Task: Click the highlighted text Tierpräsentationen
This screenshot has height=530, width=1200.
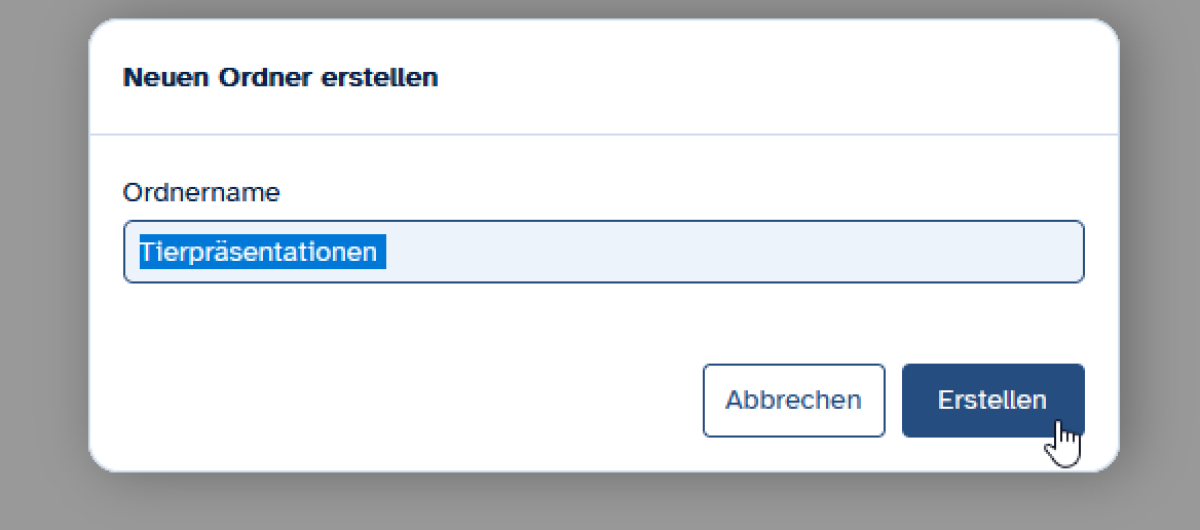Action: click(x=258, y=252)
